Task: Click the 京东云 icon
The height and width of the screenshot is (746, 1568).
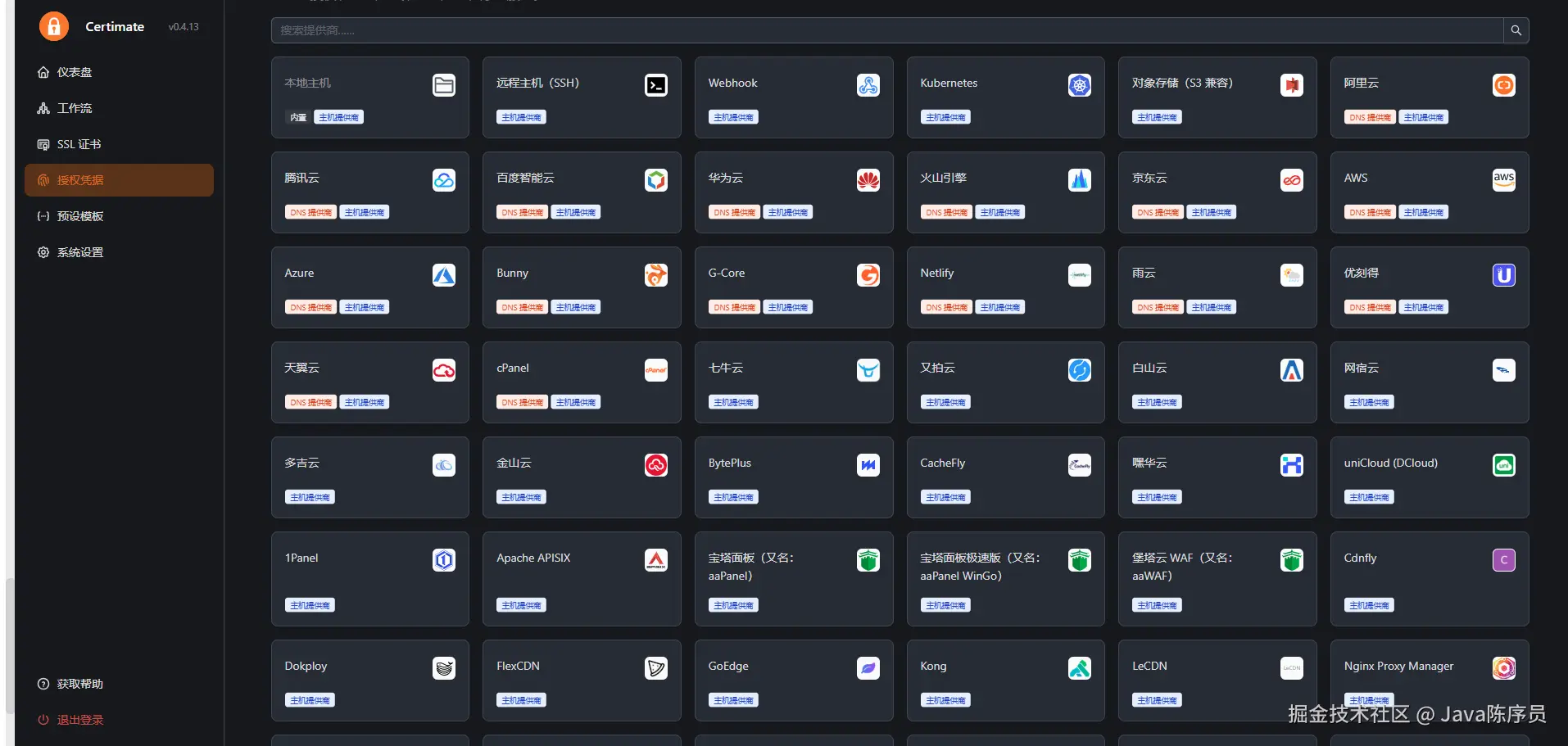Action: tap(1292, 180)
